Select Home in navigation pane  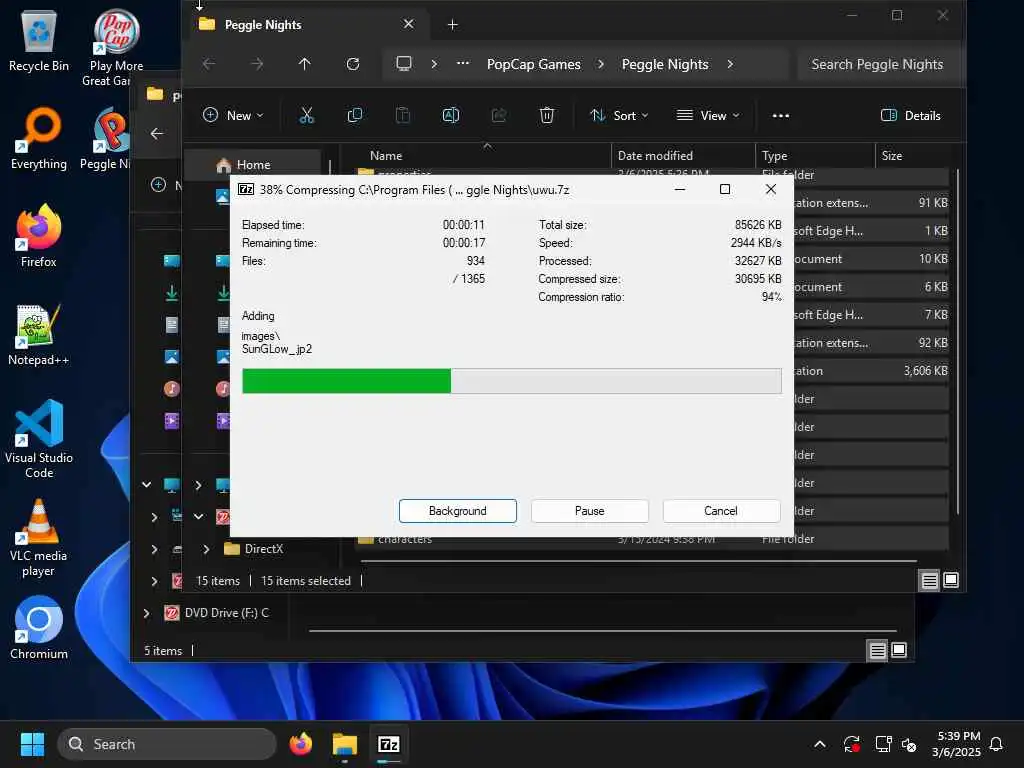[253, 165]
